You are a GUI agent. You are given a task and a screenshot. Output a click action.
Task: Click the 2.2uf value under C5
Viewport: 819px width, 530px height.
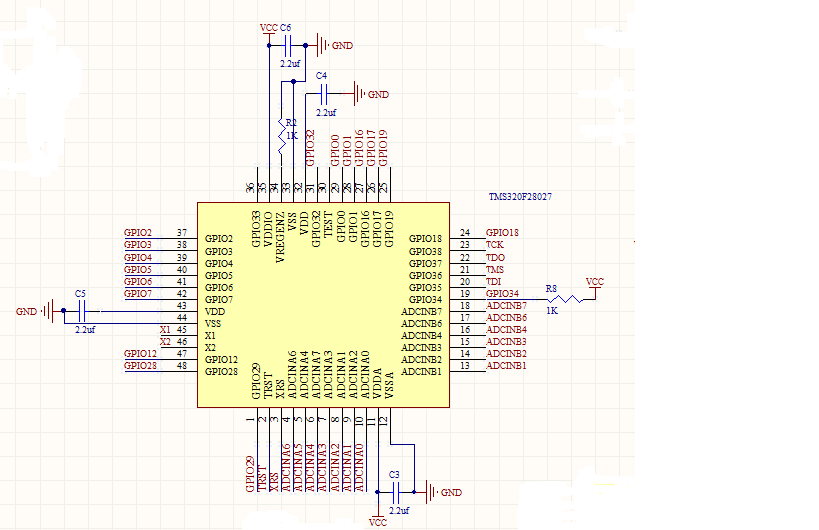point(85,330)
